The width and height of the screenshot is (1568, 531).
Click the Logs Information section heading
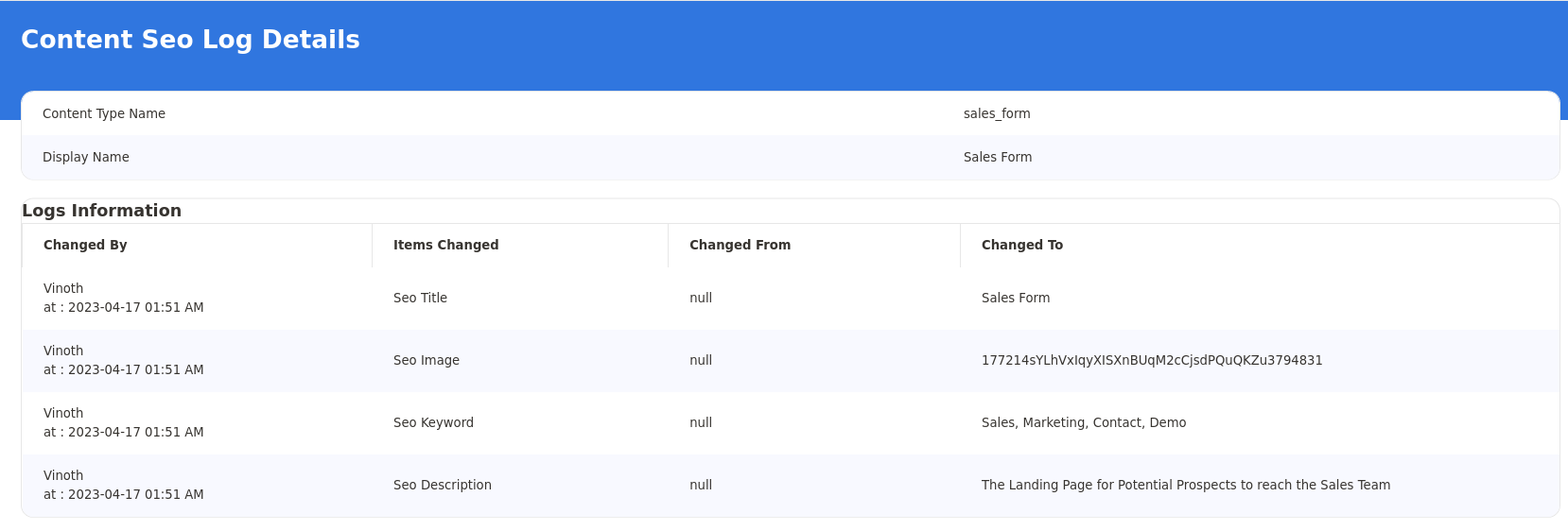[x=102, y=211]
